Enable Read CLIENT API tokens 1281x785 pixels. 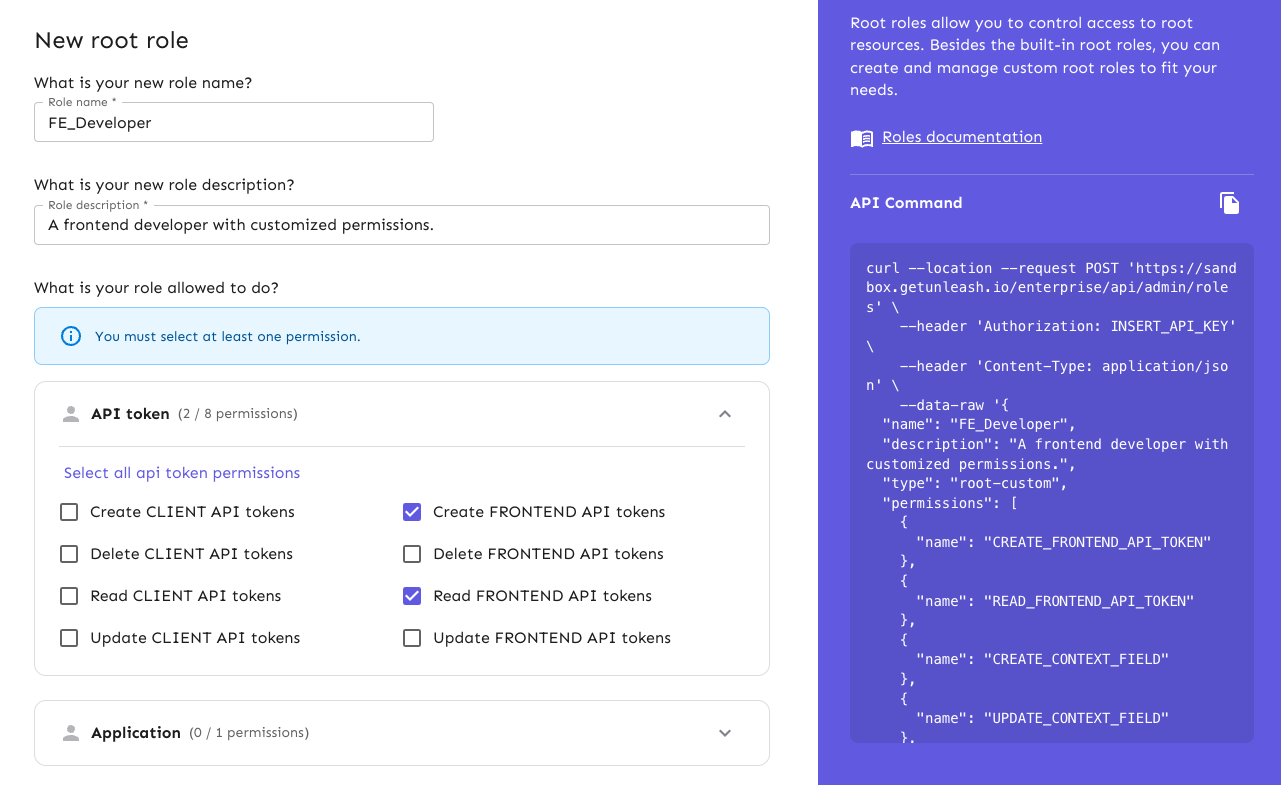68,595
